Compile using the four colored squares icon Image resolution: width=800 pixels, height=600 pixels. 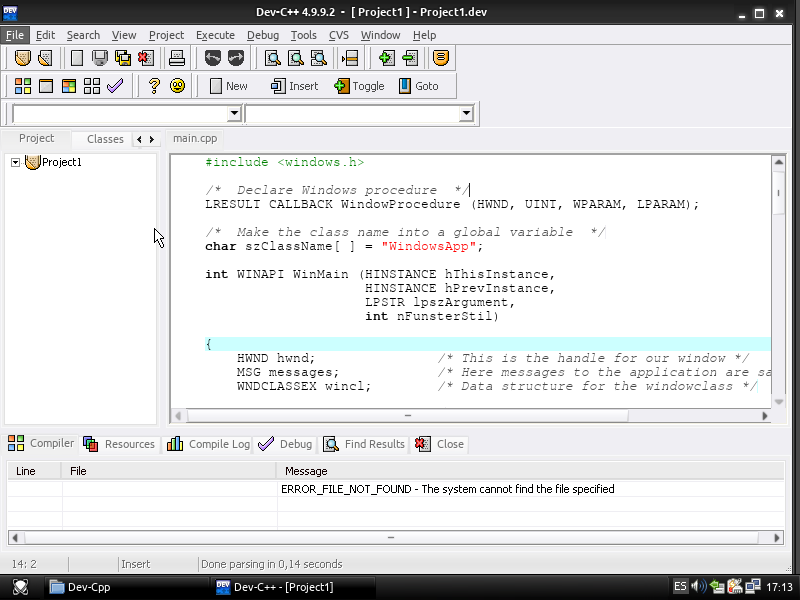pos(22,86)
